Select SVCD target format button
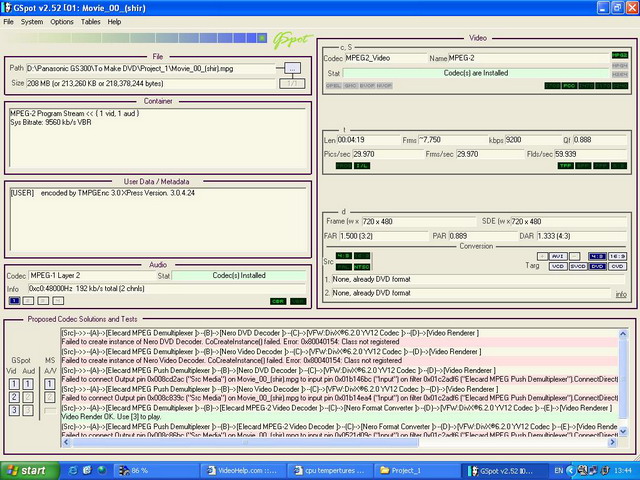 point(578,266)
